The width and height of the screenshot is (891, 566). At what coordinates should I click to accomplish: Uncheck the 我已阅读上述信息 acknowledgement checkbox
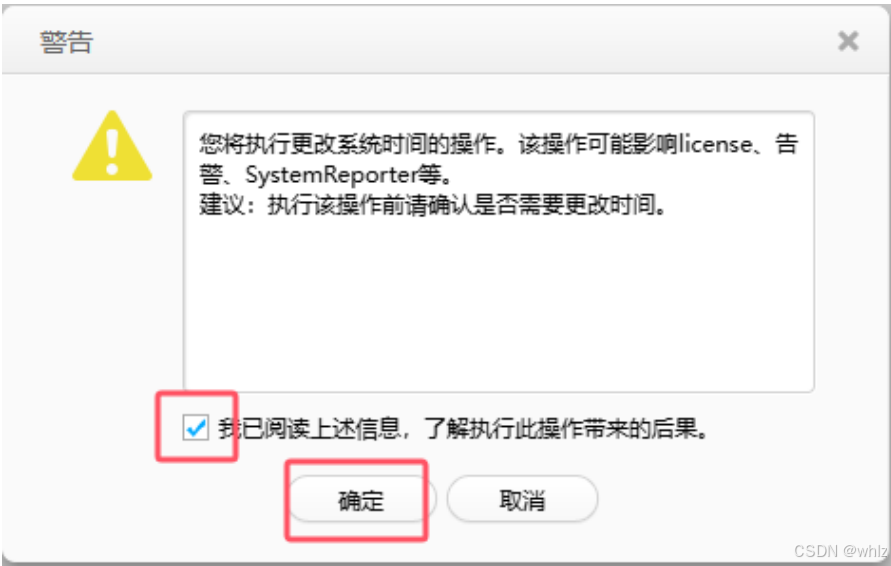196,427
